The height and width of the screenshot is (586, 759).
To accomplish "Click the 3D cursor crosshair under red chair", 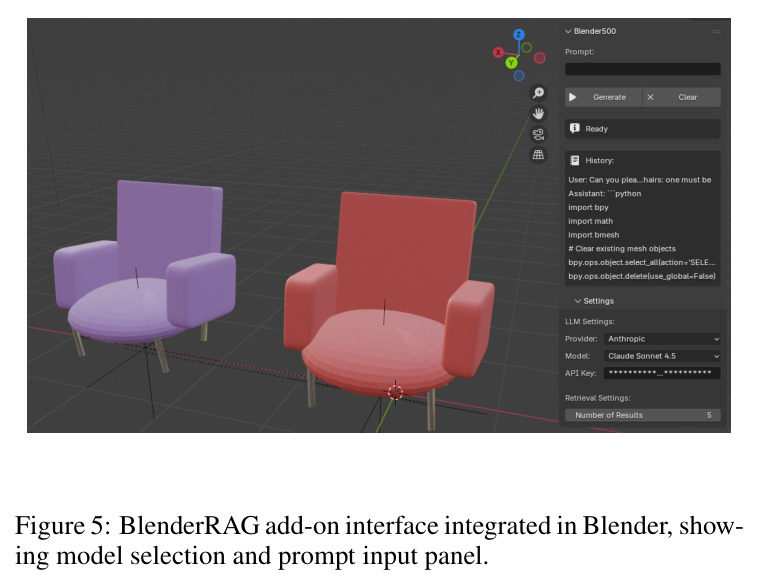I will coord(395,391).
